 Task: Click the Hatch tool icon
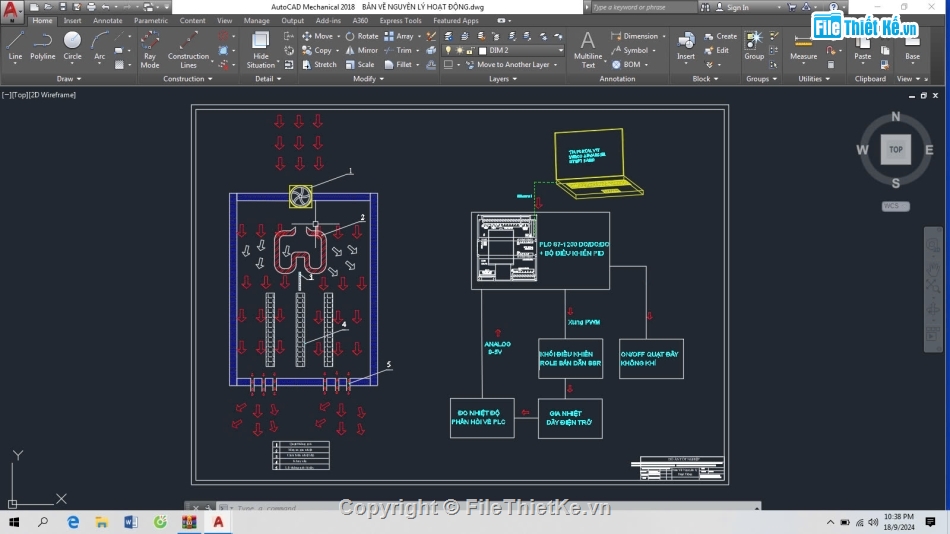pyautogui.click(x=119, y=64)
